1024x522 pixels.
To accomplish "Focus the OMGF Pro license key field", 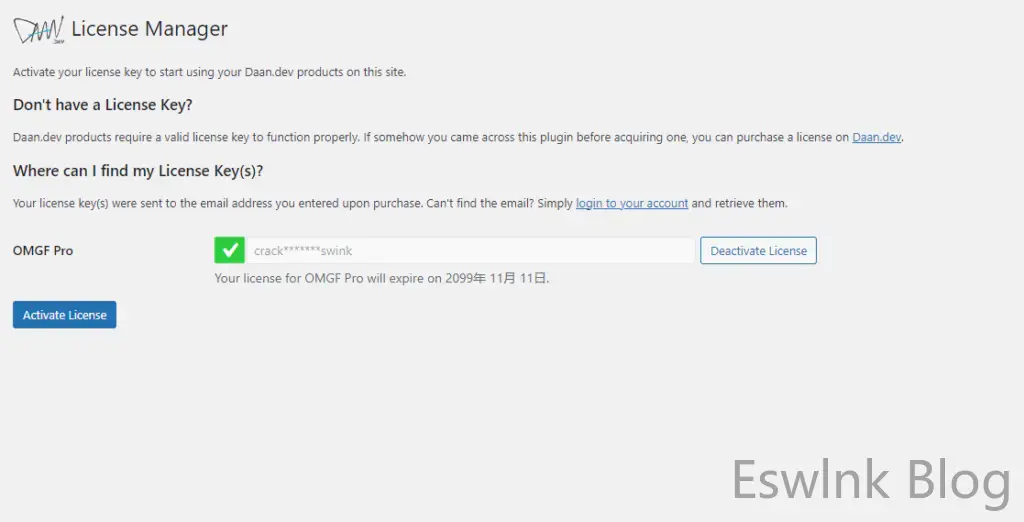I will coord(470,251).
